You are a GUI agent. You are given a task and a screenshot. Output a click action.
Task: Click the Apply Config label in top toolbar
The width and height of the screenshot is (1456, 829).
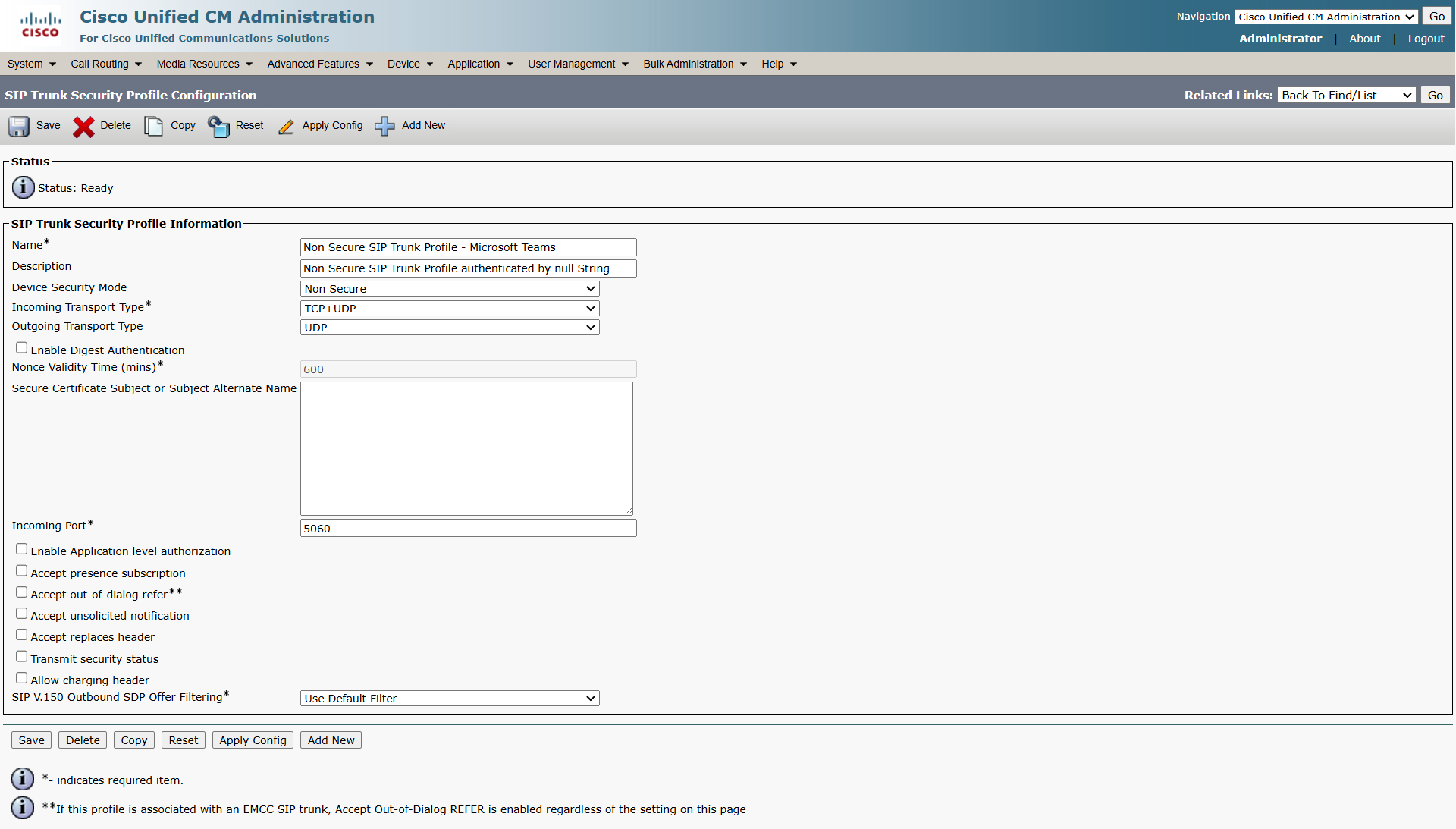(x=332, y=126)
